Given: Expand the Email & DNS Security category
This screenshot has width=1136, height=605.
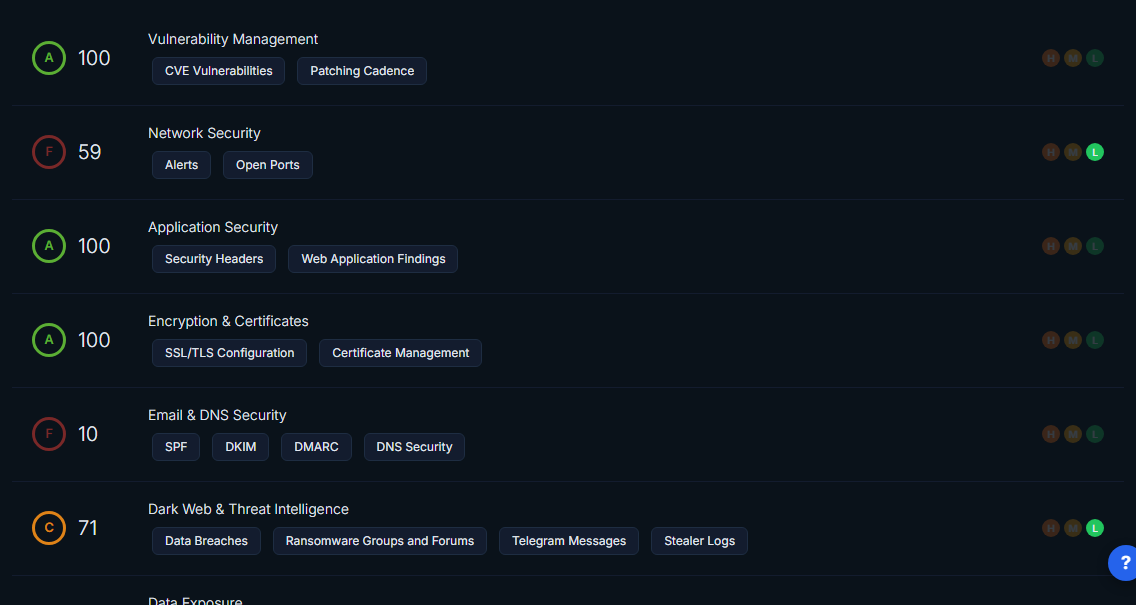Looking at the screenshot, I should (x=217, y=415).
